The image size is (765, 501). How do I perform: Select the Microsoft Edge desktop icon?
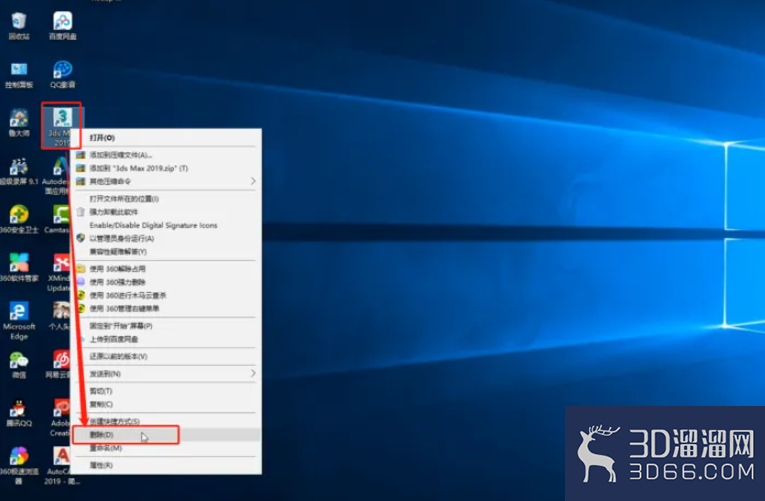19,321
